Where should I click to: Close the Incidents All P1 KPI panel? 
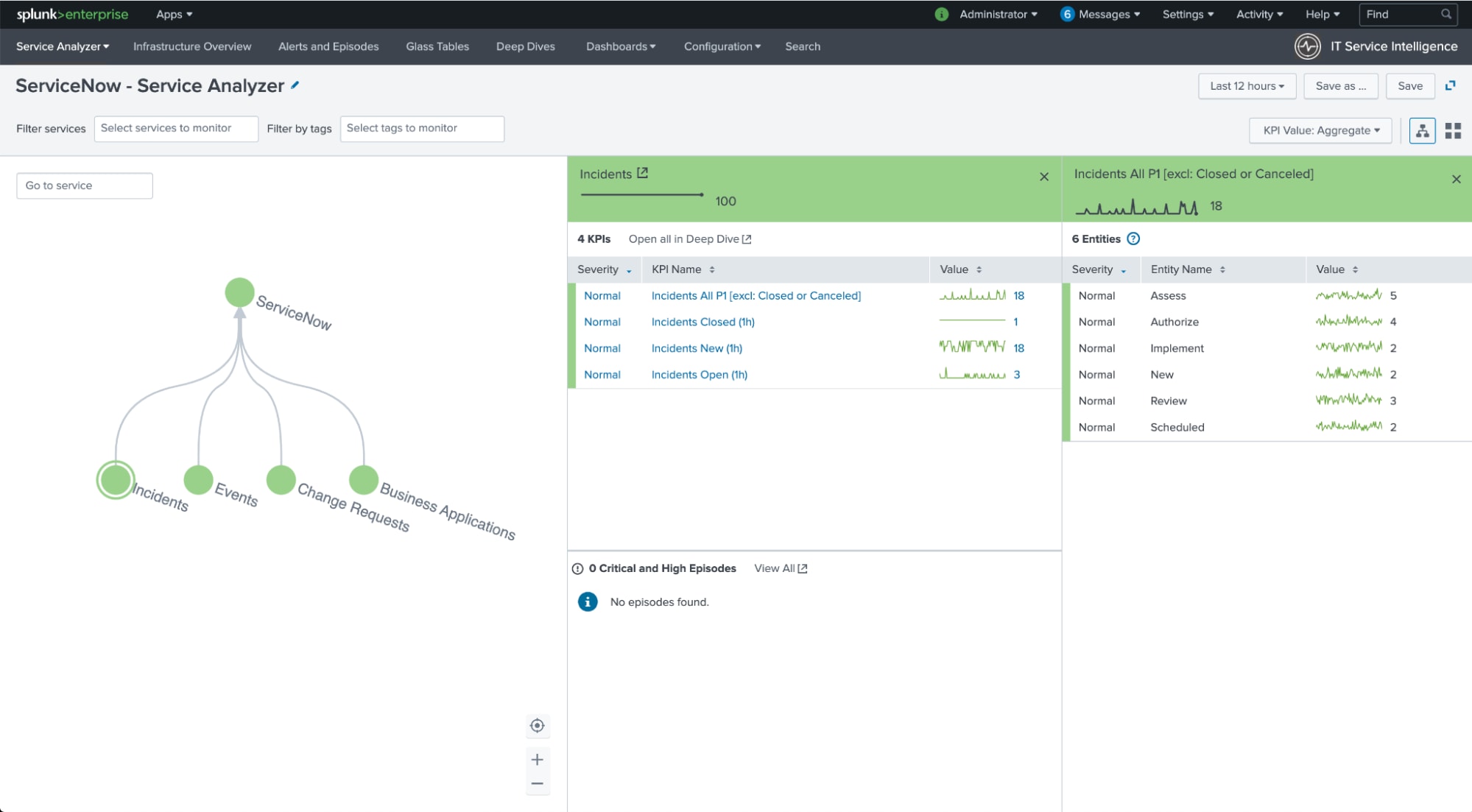[1456, 180]
